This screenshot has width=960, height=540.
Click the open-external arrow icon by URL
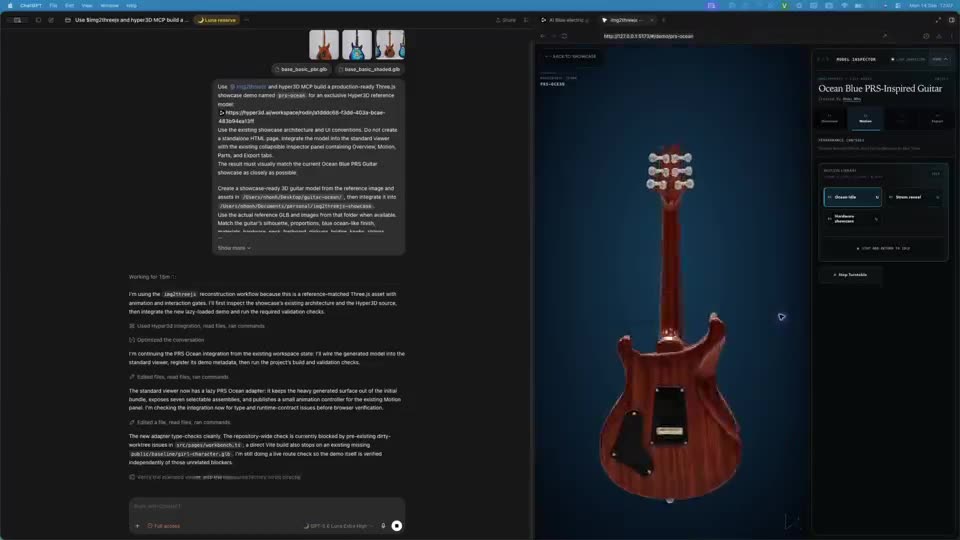tap(885, 36)
